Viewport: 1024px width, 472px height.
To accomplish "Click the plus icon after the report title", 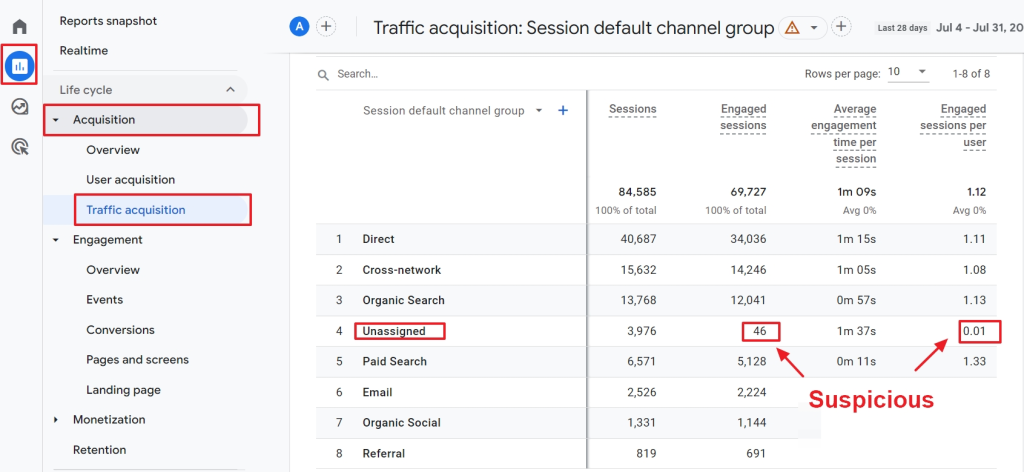I will tap(842, 27).
